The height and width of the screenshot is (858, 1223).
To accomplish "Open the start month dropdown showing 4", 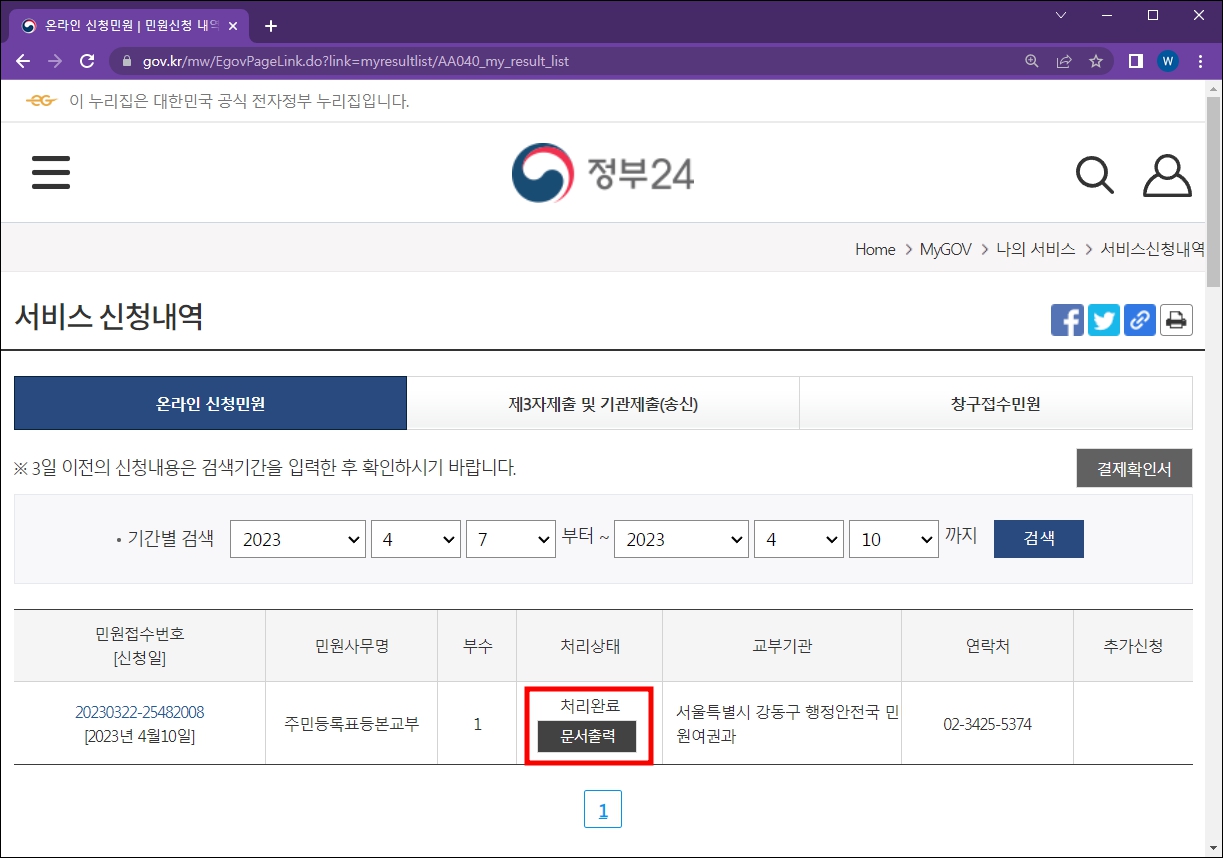I will (415, 538).
